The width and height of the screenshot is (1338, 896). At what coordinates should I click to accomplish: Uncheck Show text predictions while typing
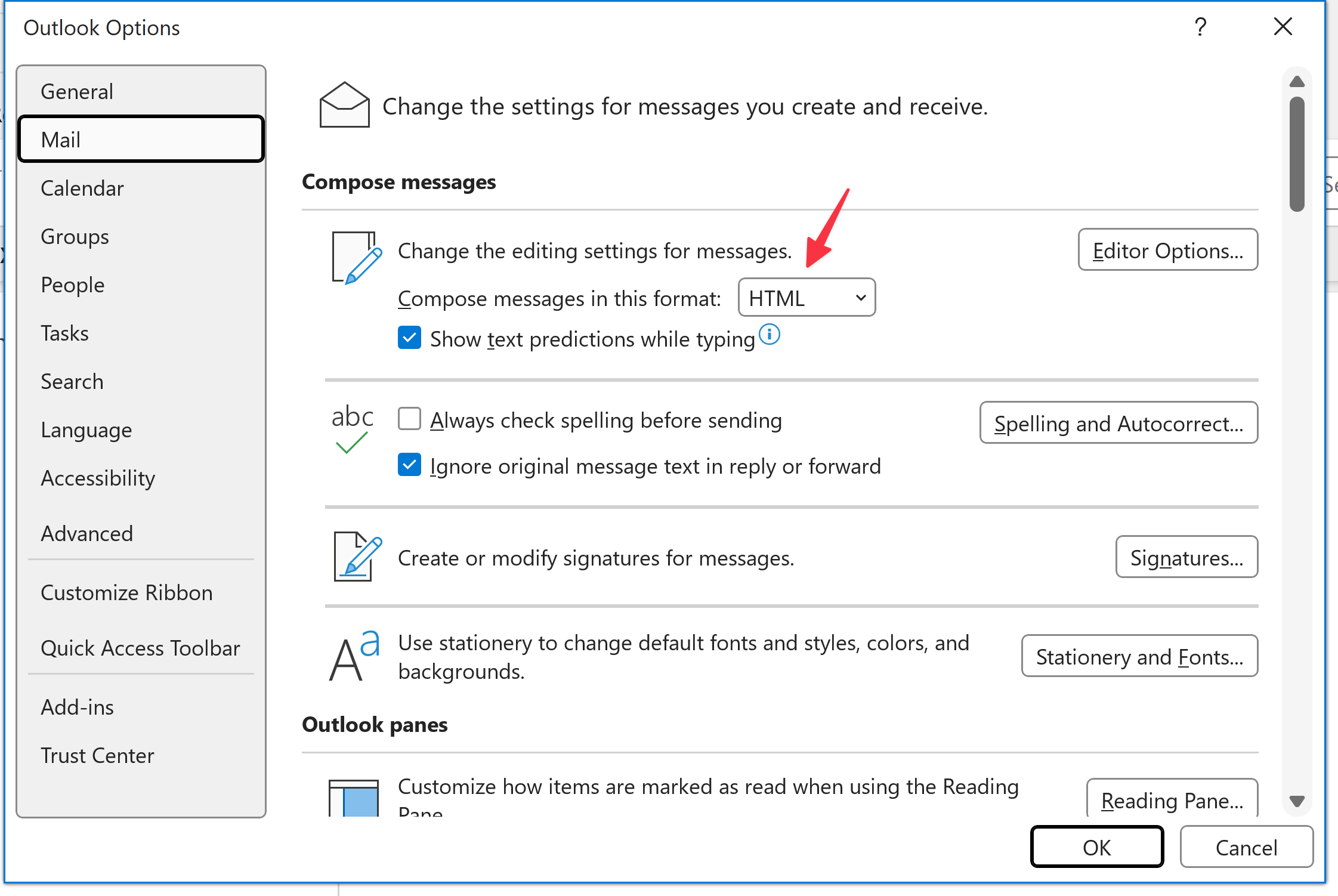(409, 338)
